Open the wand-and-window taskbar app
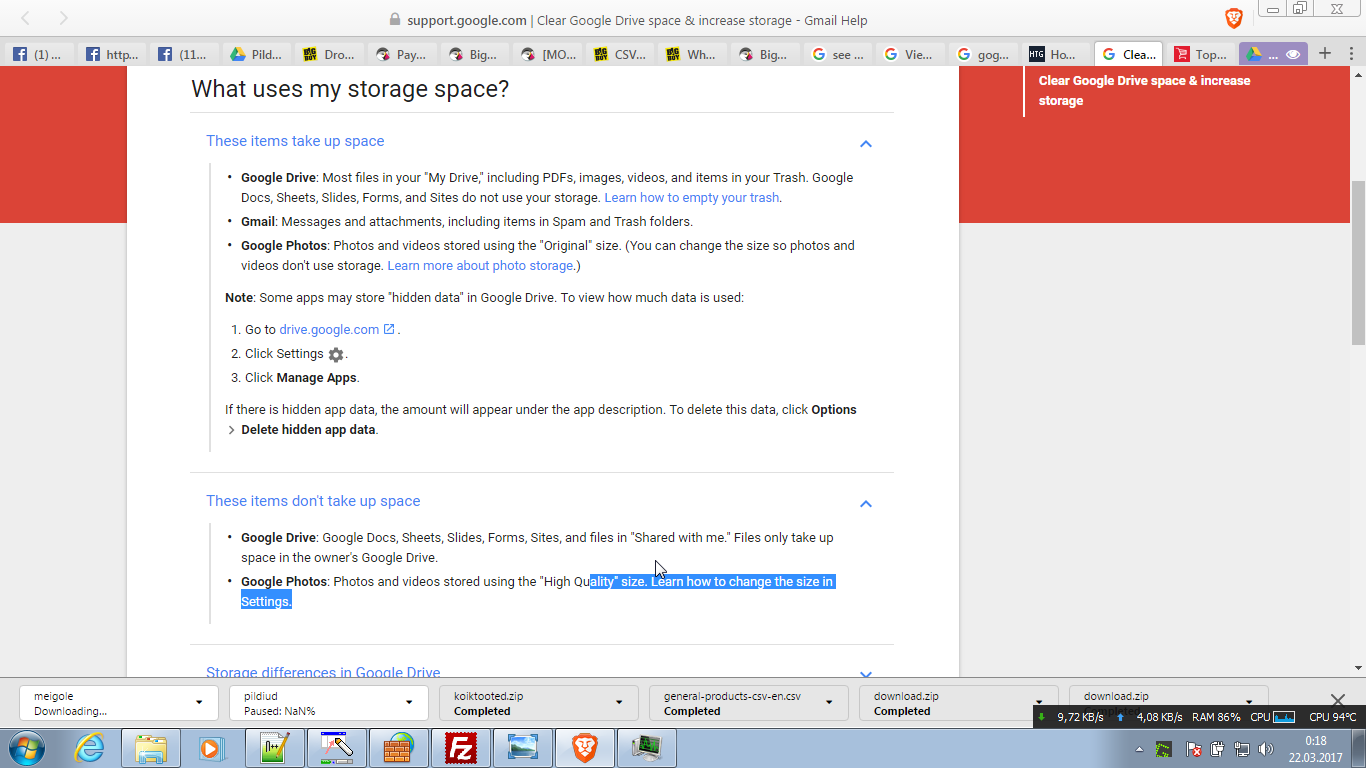 click(x=337, y=748)
